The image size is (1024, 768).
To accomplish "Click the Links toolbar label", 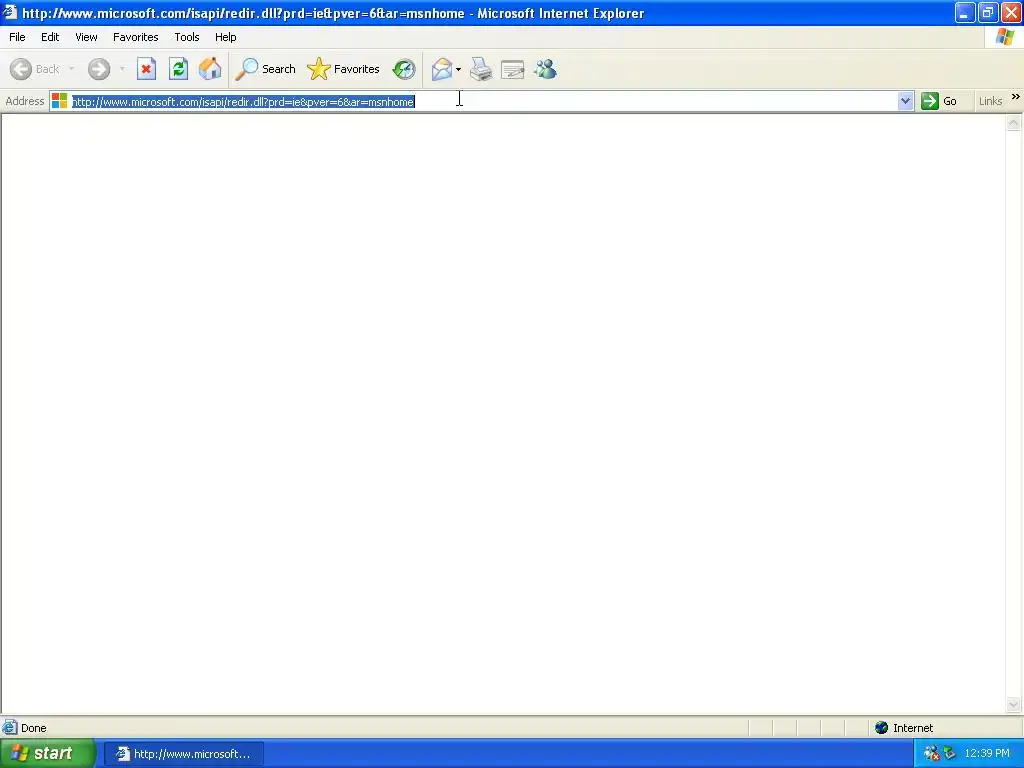I will (990, 101).
